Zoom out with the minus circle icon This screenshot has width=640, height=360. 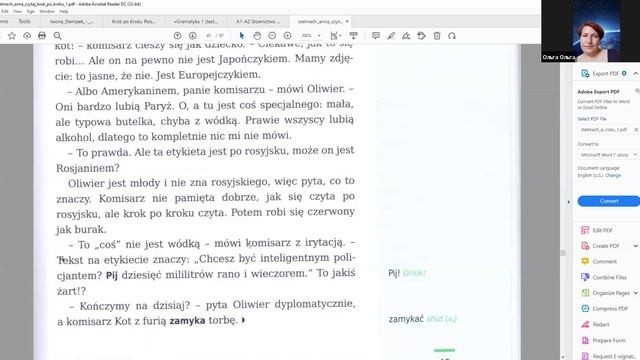tap(272, 36)
